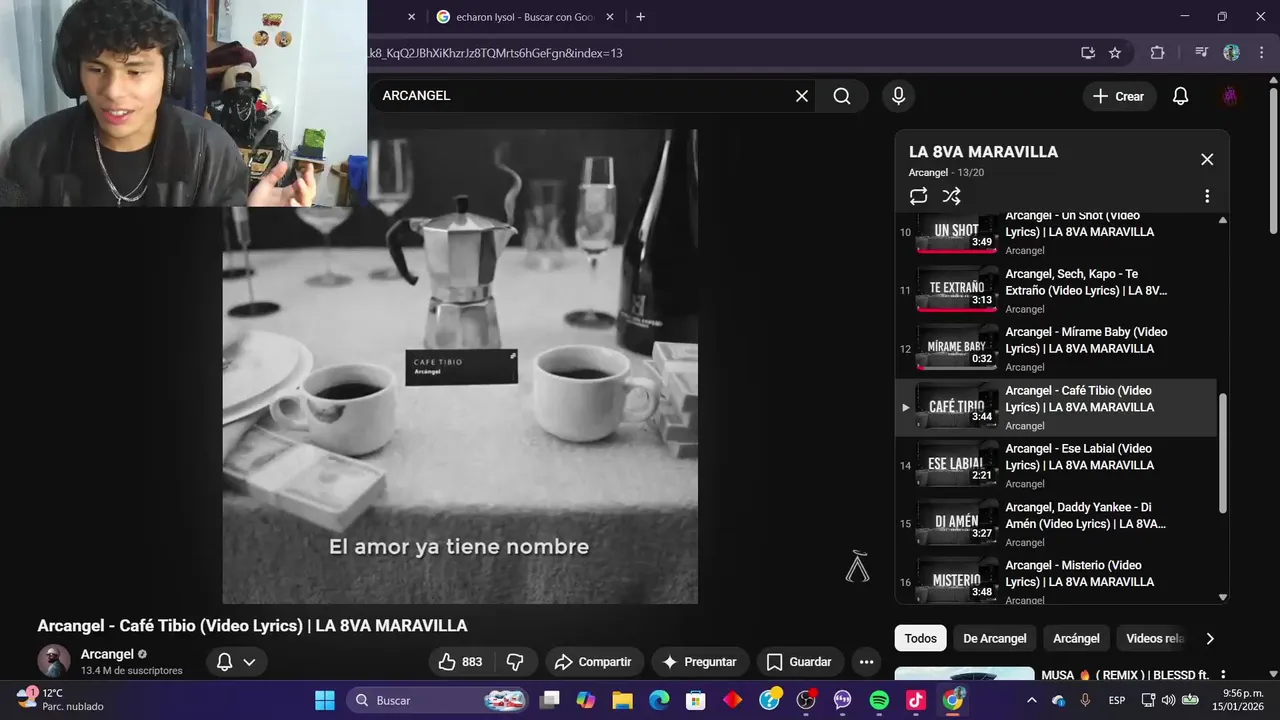Open more video actions ellipsis
Viewport: 1280px width, 720px height.
[866, 662]
